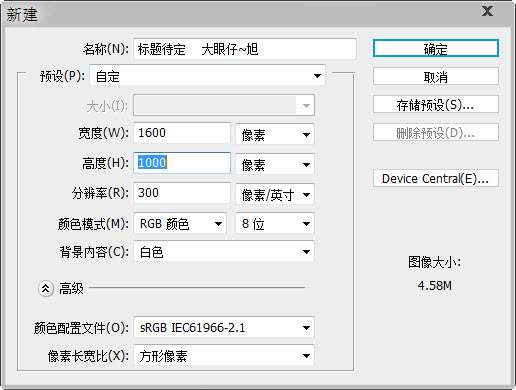Screen dimensions: 516x390
Task: Click the 像素长宽比(X): label
Action: tap(88, 356)
